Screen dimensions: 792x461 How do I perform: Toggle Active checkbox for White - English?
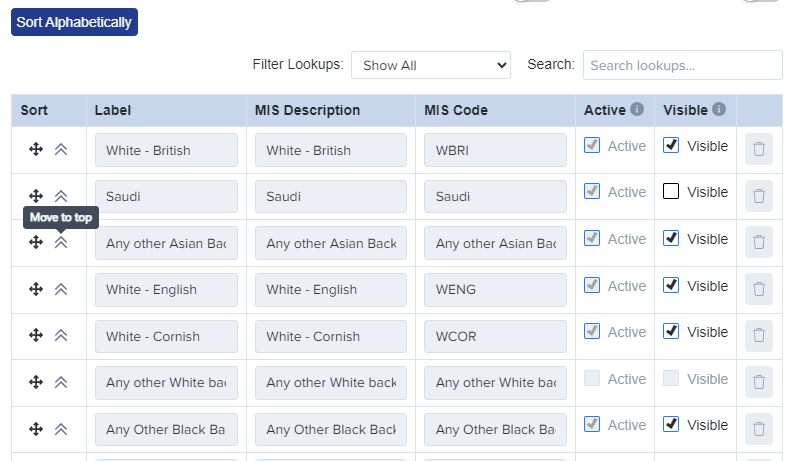point(592,285)
